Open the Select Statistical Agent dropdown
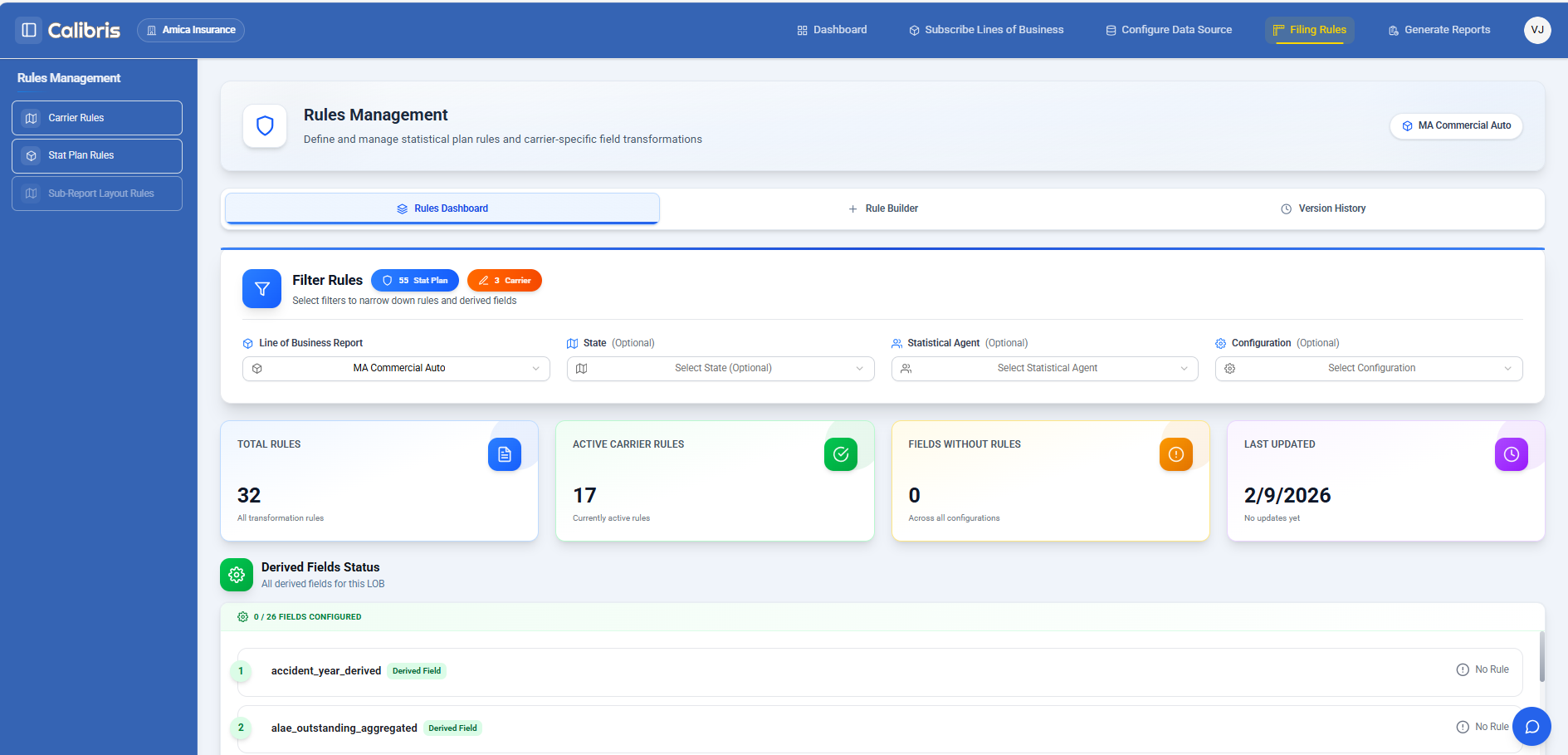Image resolution: width=1568 pixels, height=755 pixels. [x=1044, y=368]
